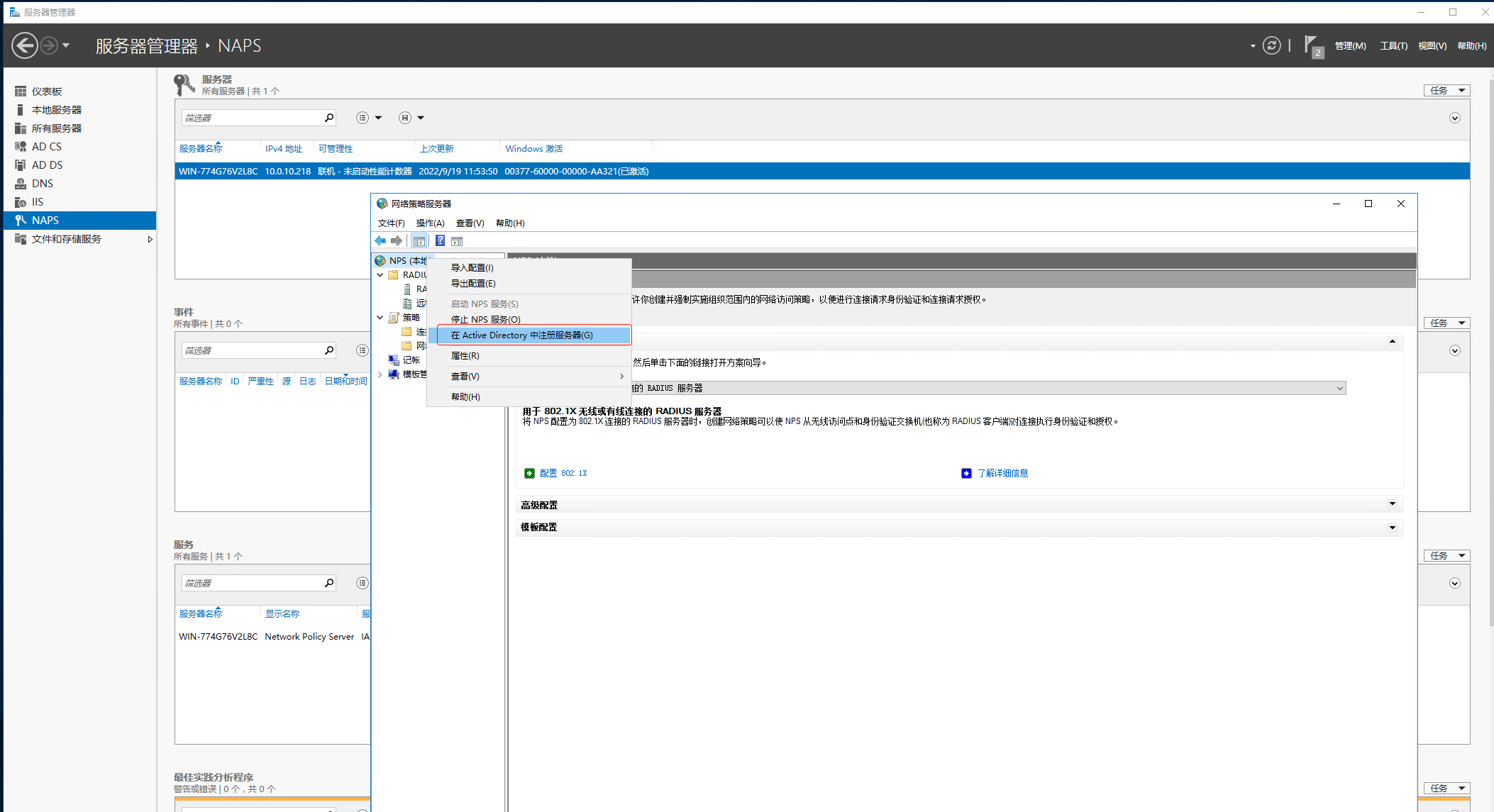Click the magnifier in the services filter box
1494x812 pixels.
(x=329, y=583)
